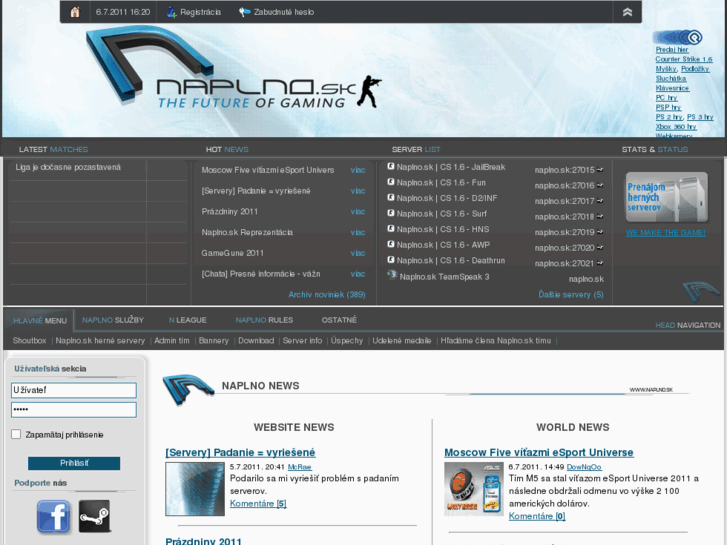Screen dimensions: 727x545
Task: Click the CS icon beside AWP server
Action: click(x=391, y=244)
